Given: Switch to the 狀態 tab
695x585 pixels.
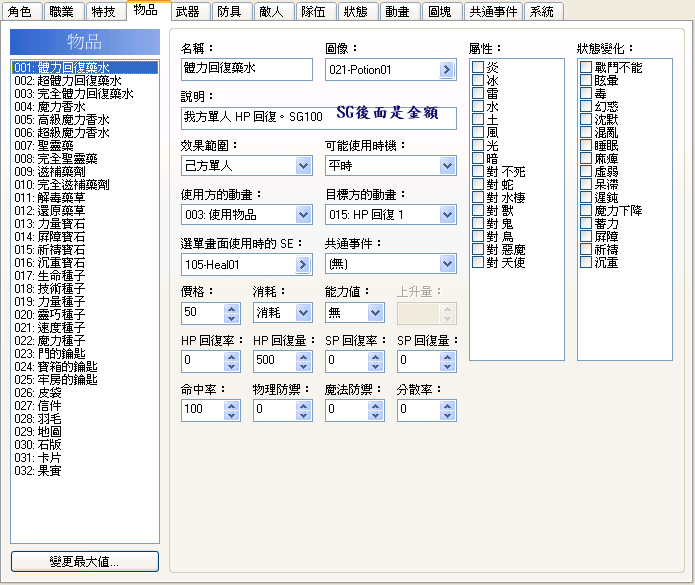Looking at the screenshot, I should [357, 12].
